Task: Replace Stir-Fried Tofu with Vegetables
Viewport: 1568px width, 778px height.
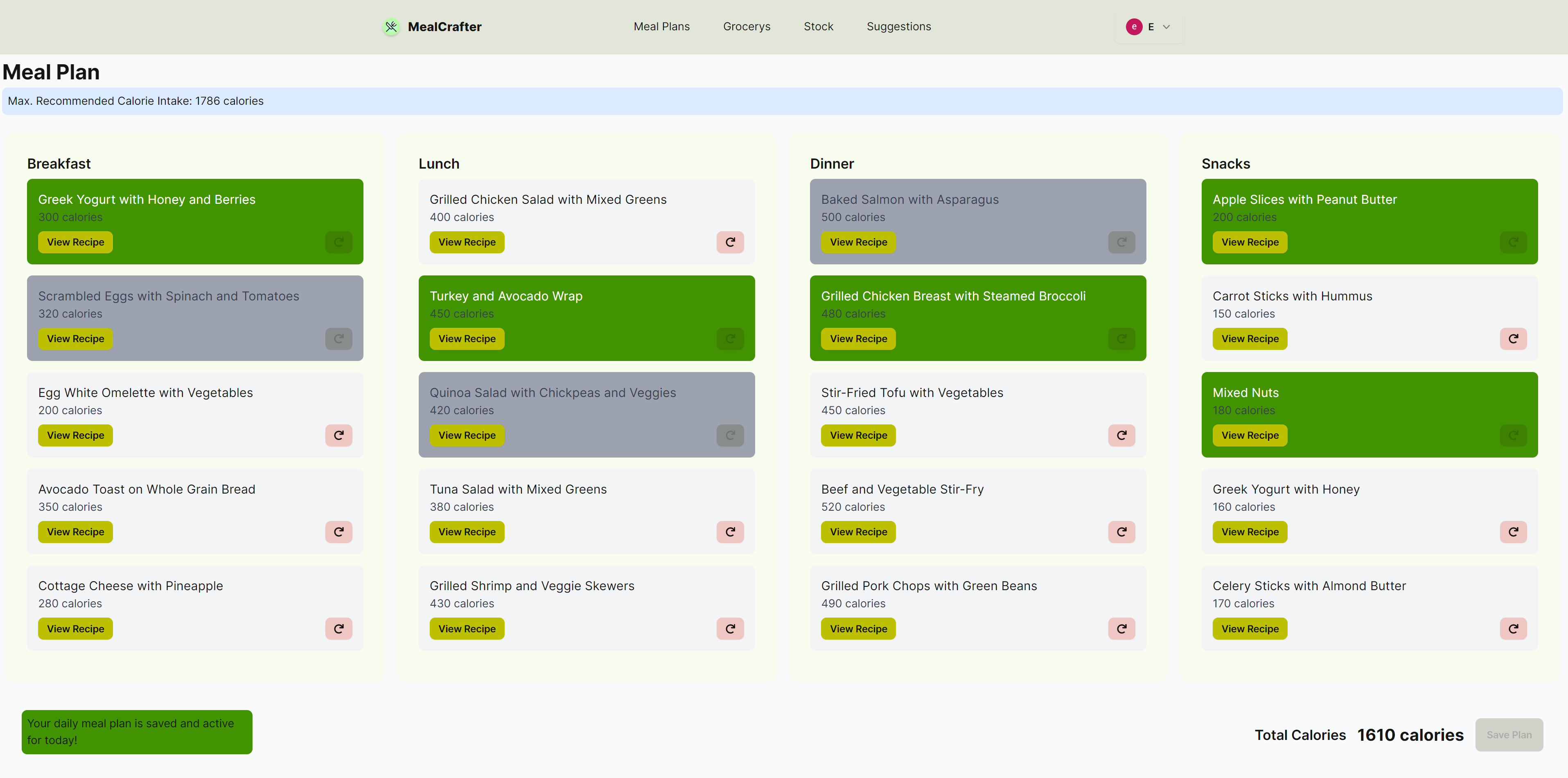Action: [1121, 435]
